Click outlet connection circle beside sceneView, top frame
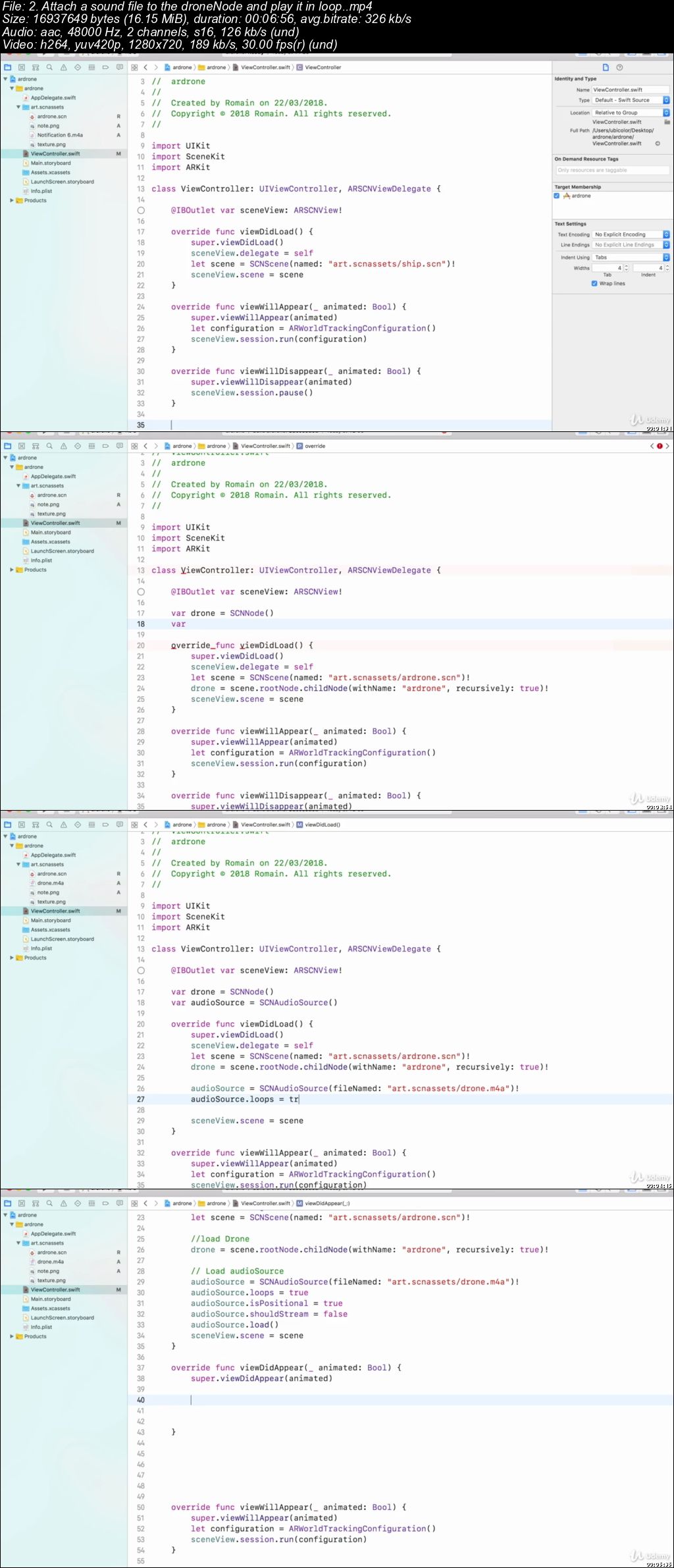The height and width of the screenshot is (1568, 674). point(141,211)
